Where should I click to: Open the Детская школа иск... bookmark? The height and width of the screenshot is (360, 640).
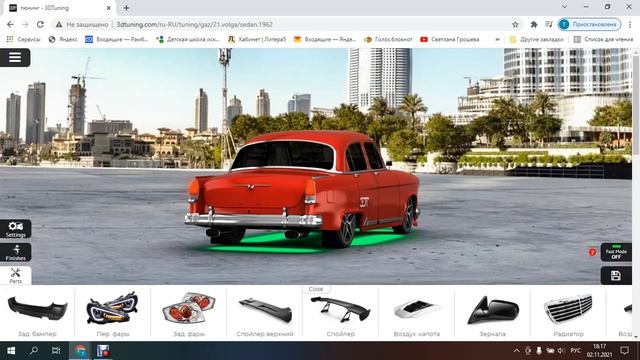pyautogui.click(x=189, y=40)
